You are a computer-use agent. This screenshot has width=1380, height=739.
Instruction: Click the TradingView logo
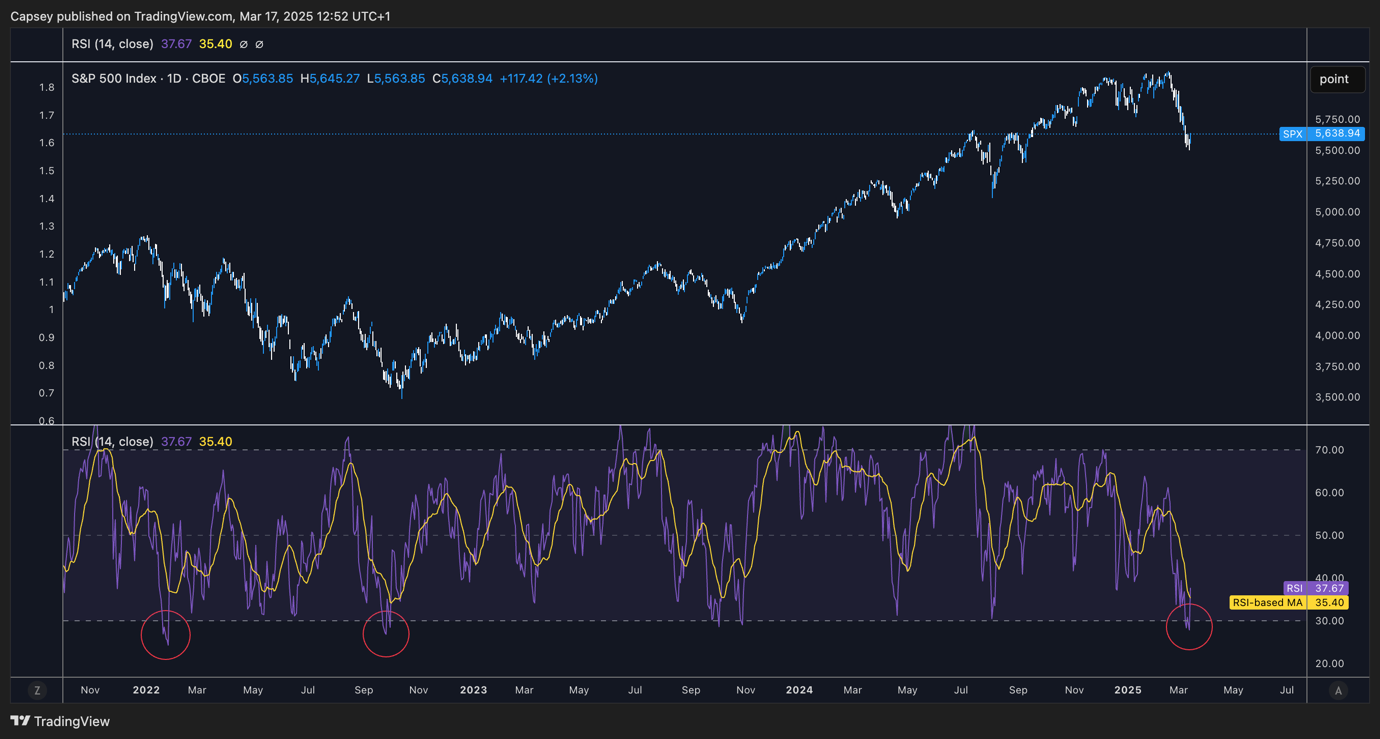point(60,721)
